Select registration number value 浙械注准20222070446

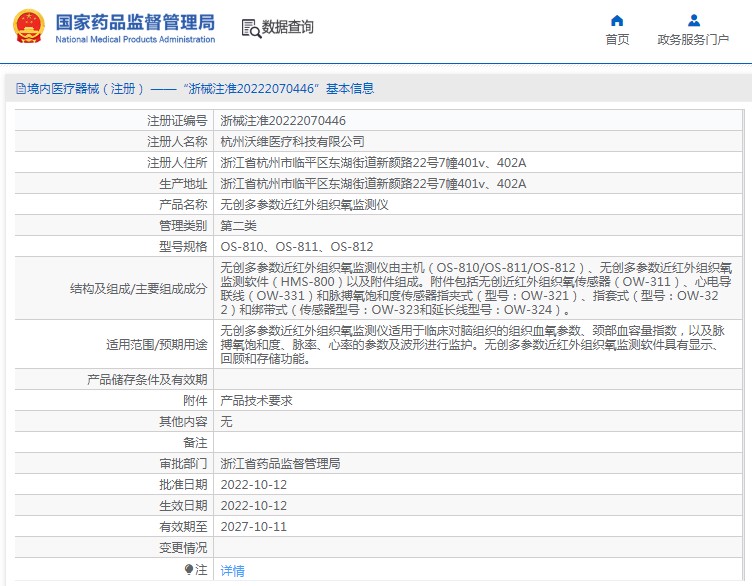[x=283, y=120]
